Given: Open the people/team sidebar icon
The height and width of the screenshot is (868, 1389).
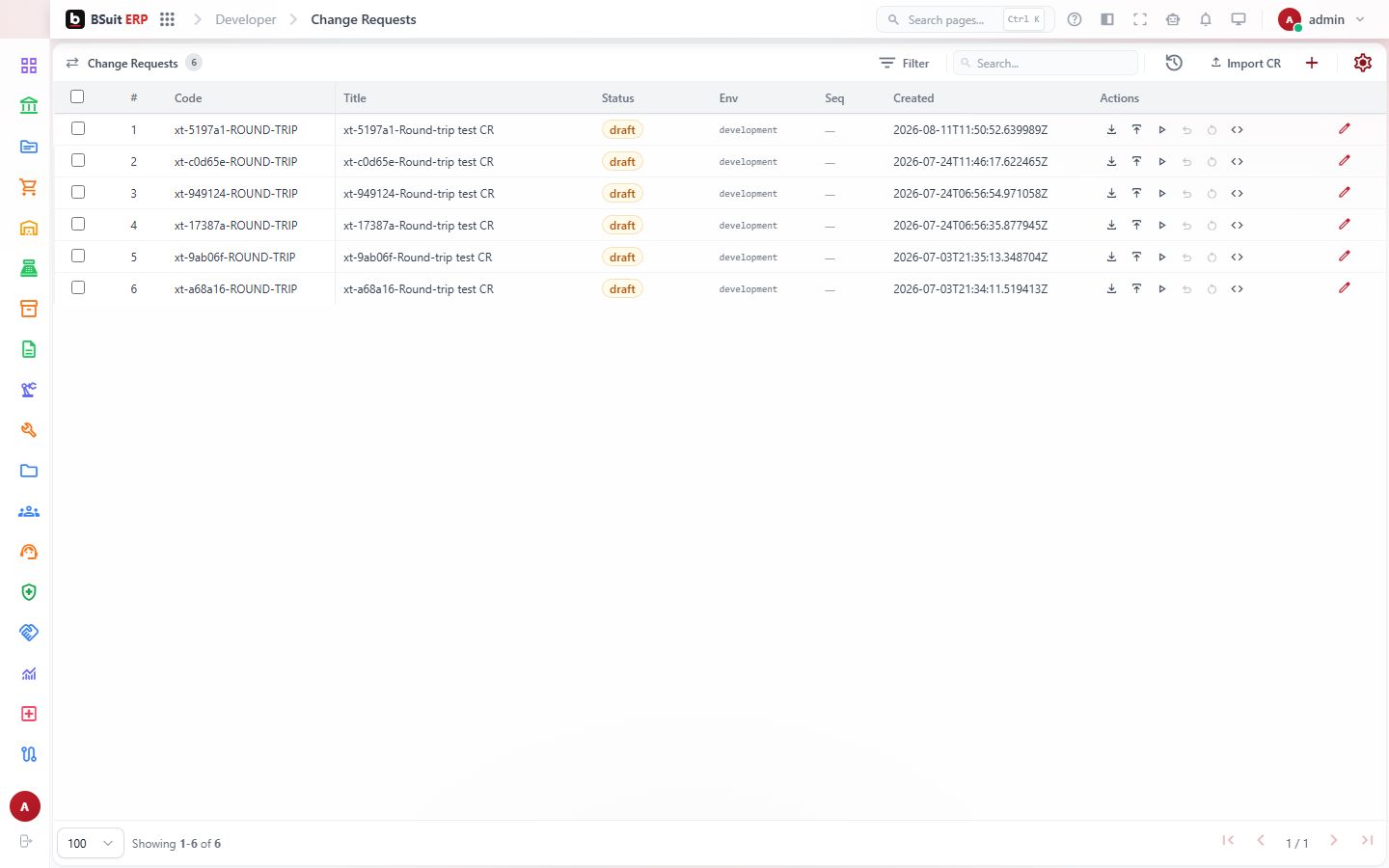Looking at the screenshot, I should [29, 511].
